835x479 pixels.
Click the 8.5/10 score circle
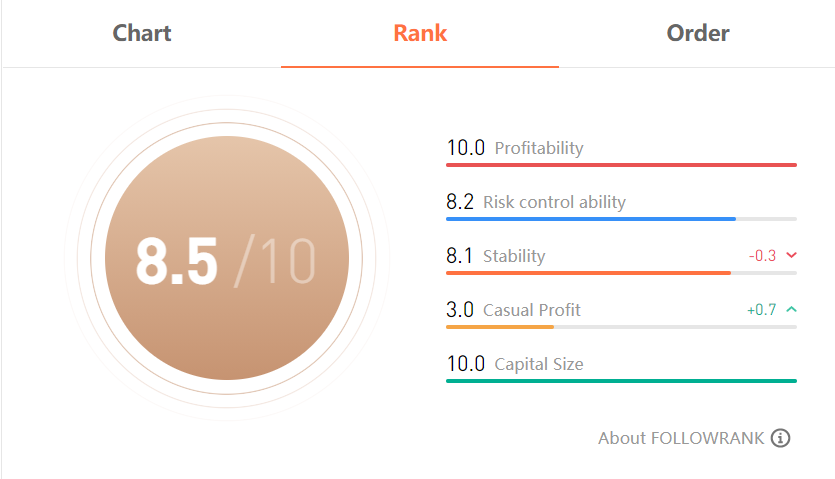click(227, 258)
